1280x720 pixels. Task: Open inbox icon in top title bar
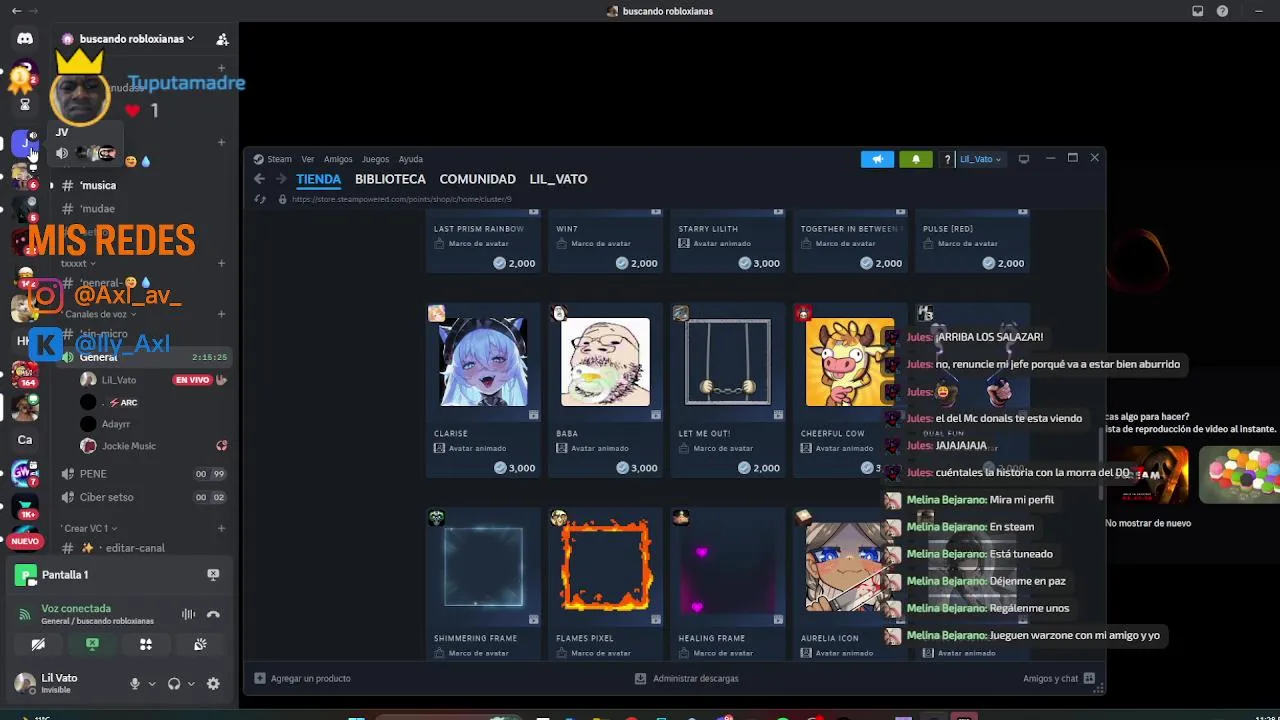click(1198, 11)
